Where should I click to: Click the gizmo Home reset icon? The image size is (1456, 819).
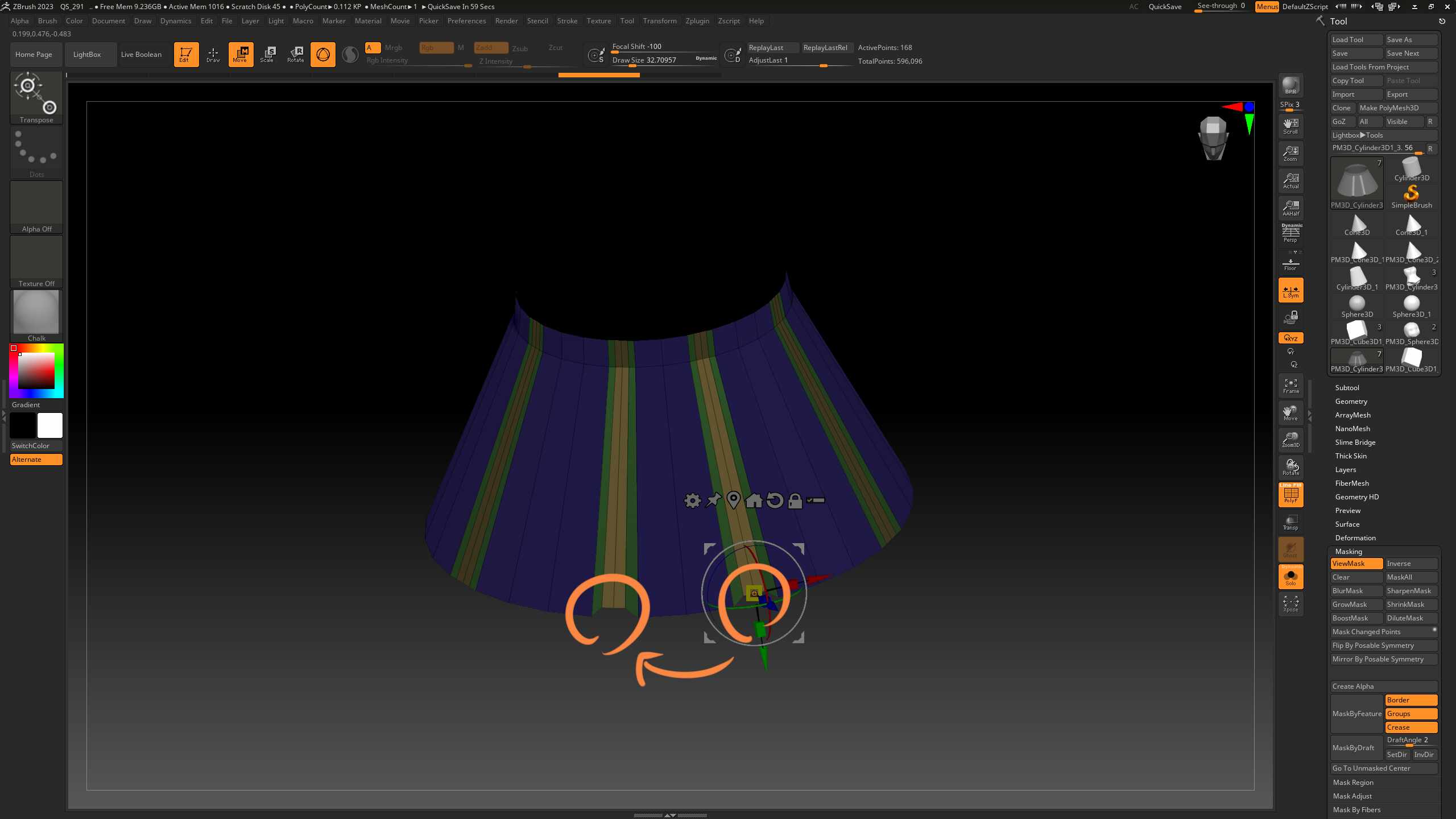click(754, 500)
